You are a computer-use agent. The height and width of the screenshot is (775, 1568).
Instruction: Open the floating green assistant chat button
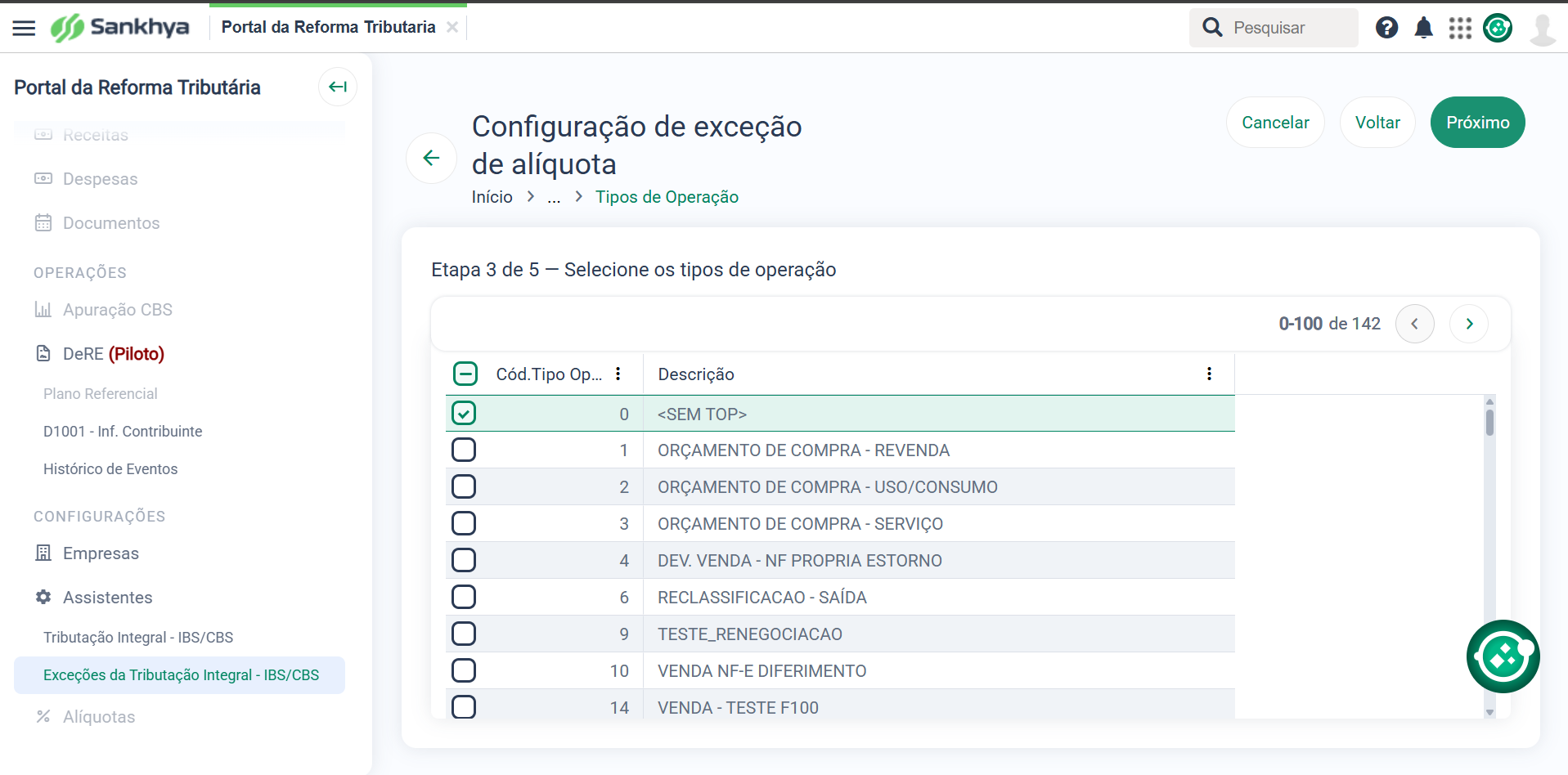pyautogui.click(x=1503, y=656)
